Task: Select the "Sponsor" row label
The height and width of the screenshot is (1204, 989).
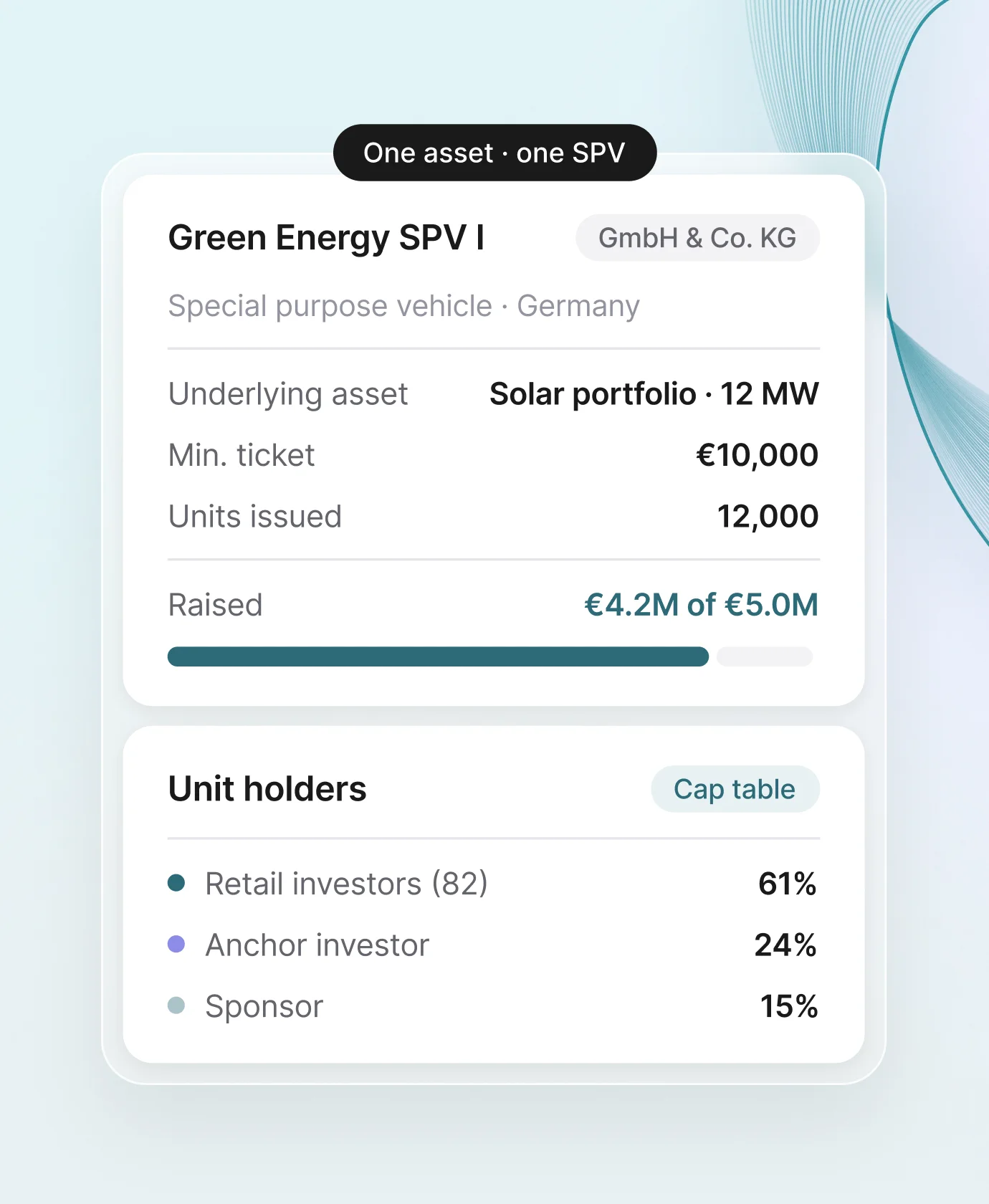Action: pos(264,1007)
